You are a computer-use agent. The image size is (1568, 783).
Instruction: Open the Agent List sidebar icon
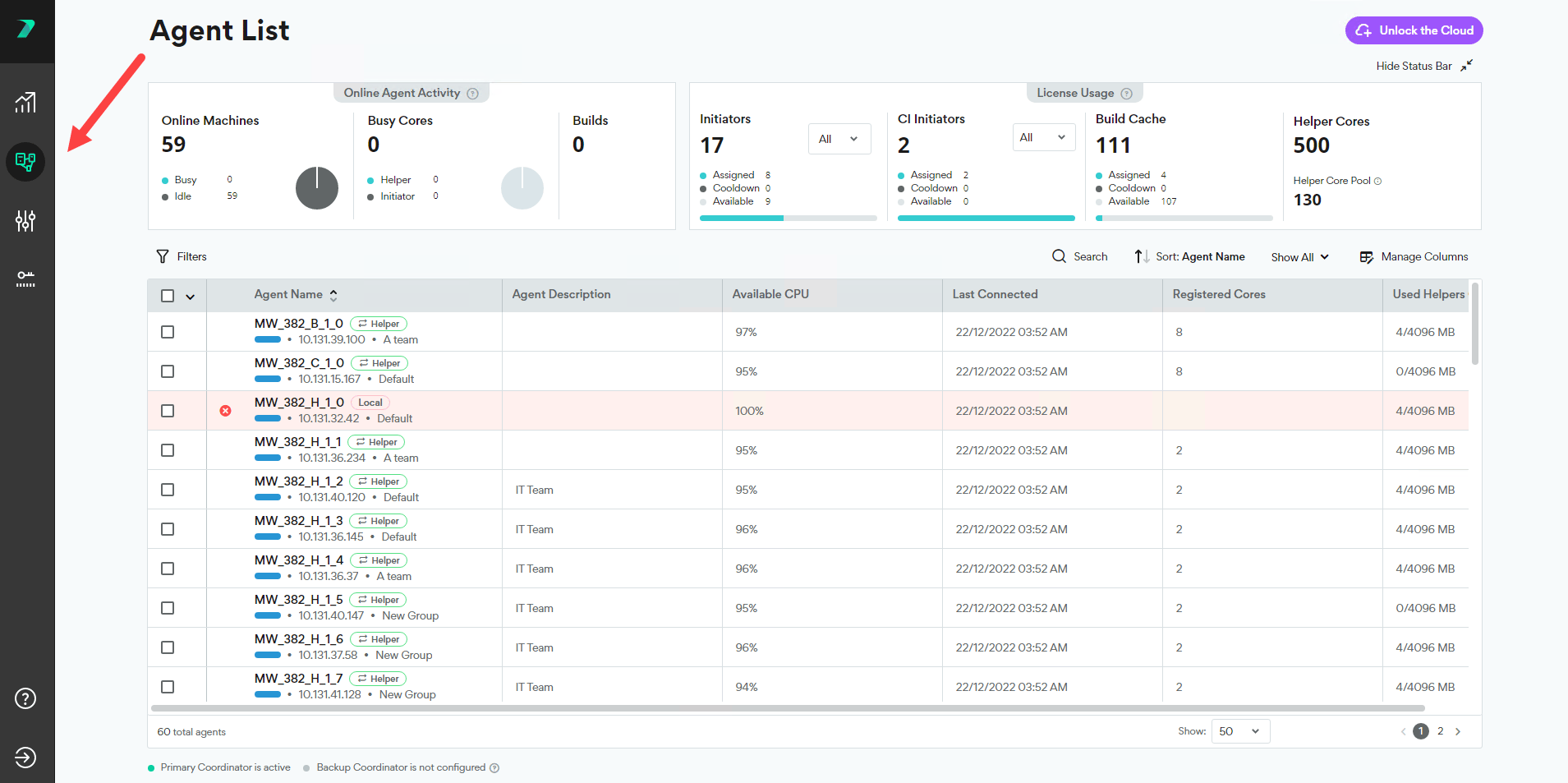tap(25, 161)
